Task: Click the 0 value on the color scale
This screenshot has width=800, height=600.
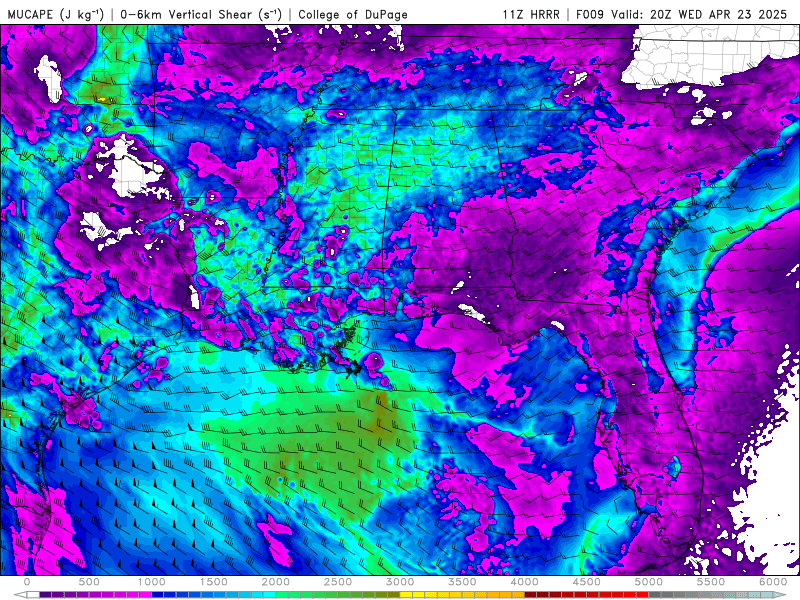Action: (27, 582)
